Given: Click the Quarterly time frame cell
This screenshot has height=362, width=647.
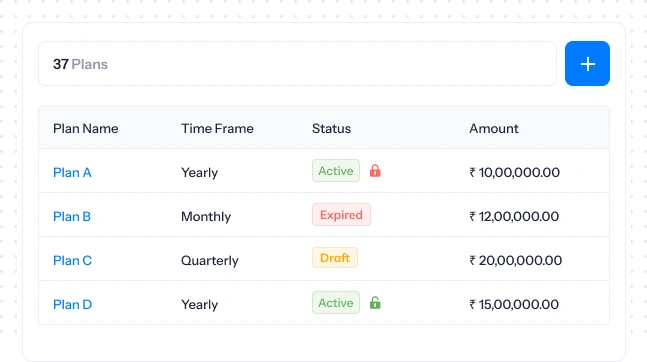Looking at the screenshot, I should click(210, 260).
